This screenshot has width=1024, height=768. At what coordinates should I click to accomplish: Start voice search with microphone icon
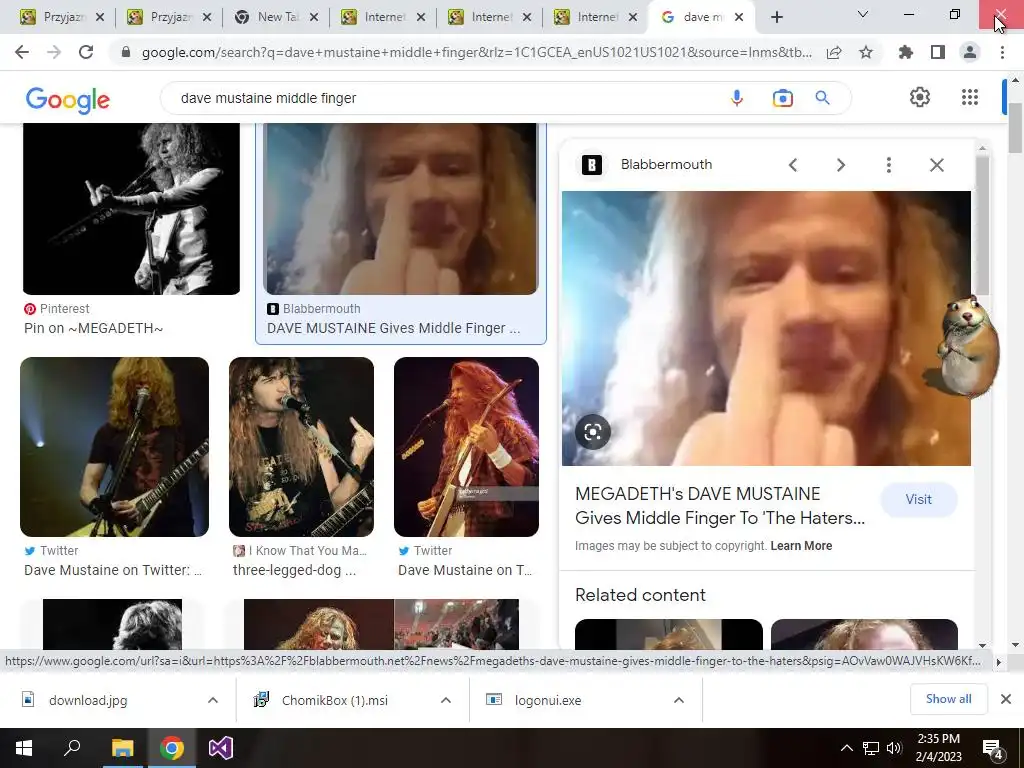click(737, 98)
